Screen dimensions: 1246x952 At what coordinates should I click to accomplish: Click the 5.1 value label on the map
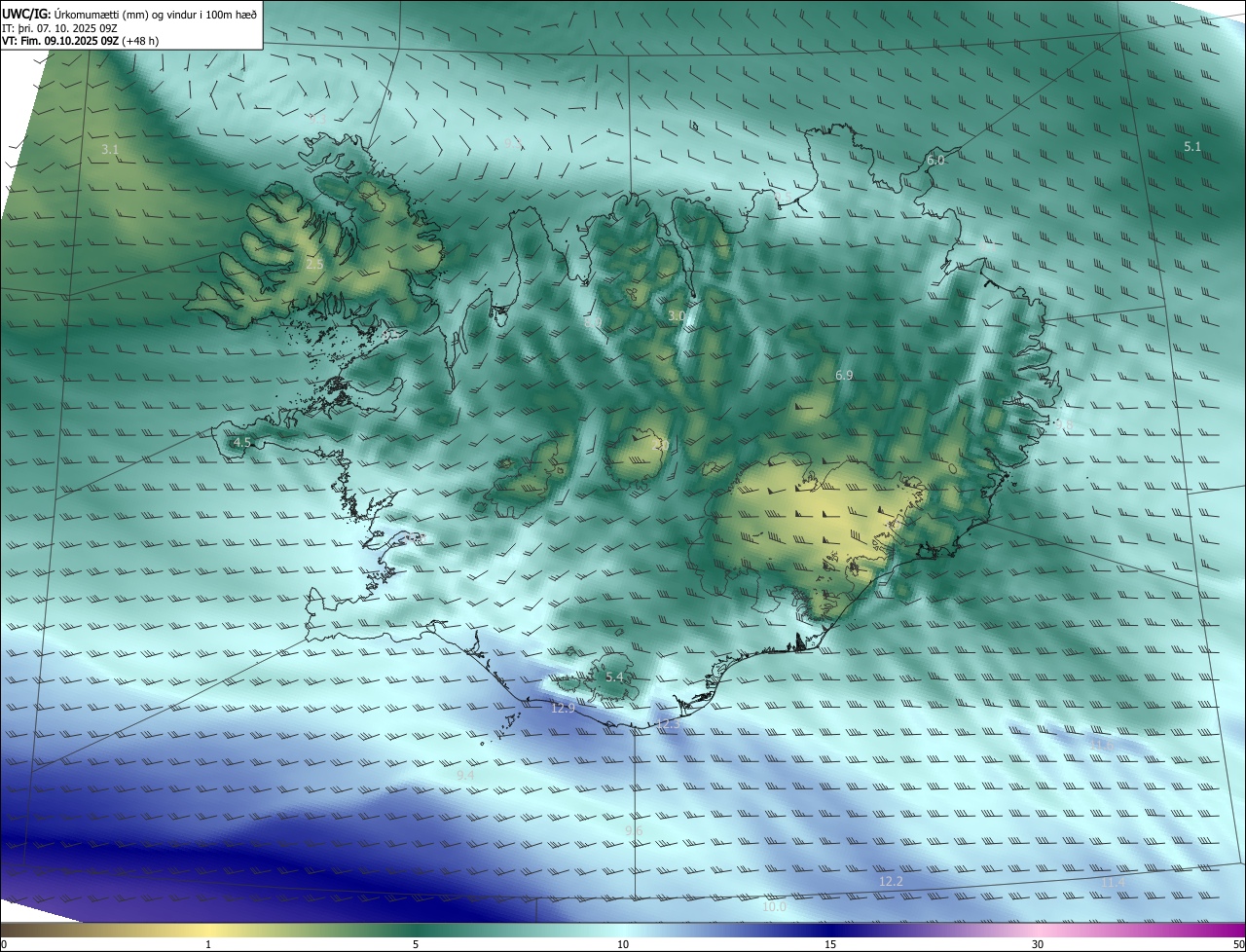1192,146
